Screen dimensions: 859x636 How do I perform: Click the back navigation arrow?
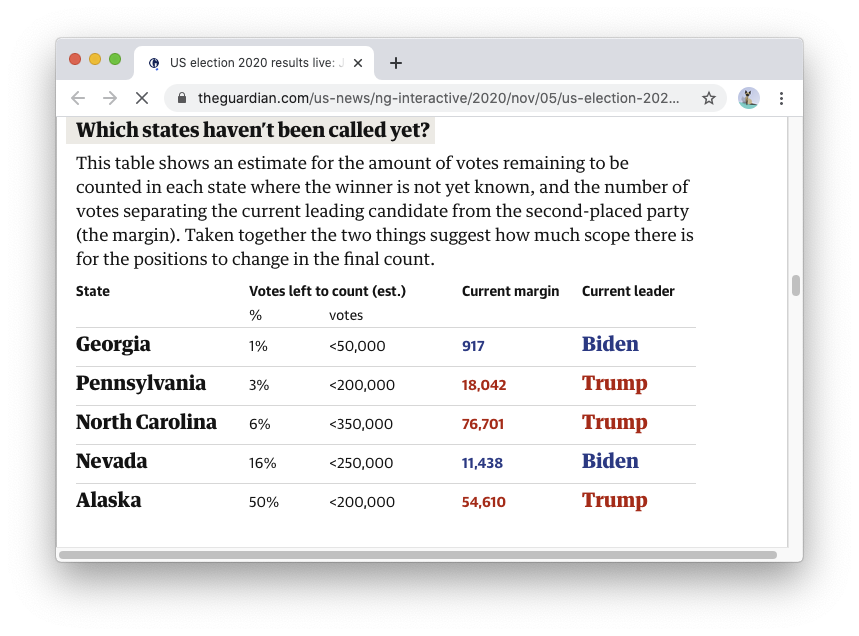tap(78, 98)
